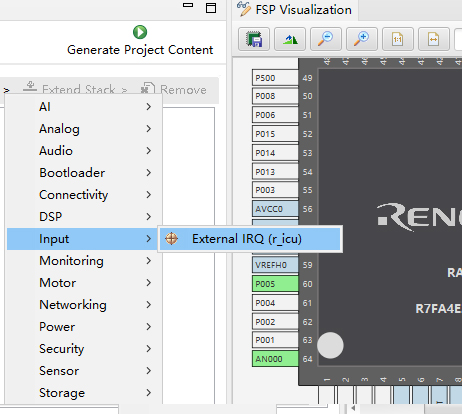462x414 pixels.
Task: Click the Extend Stack icon
Action: tap(30, 87)
